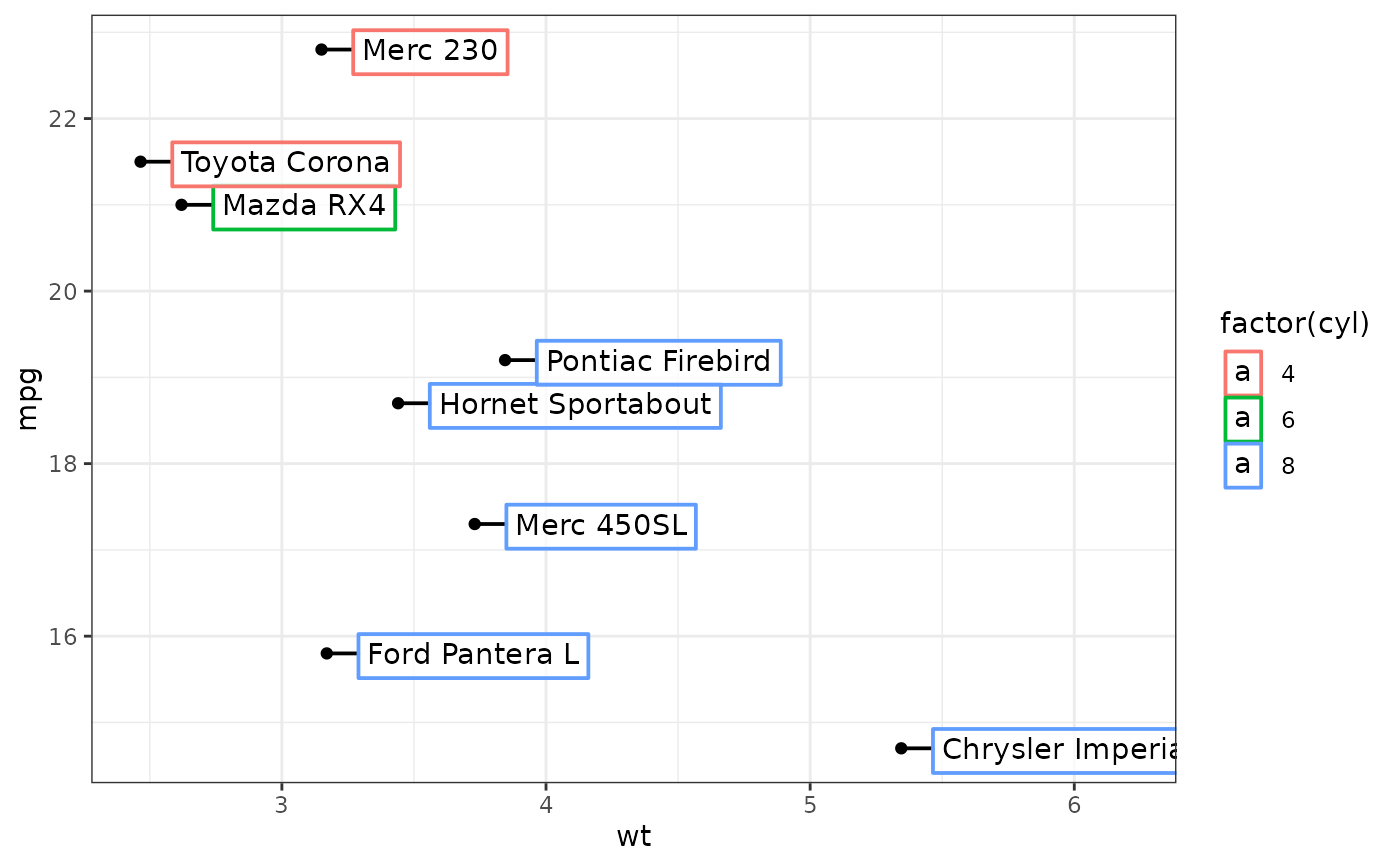1400x866 pixels.
Task: Select the Pontiac Firebird data point
Action: [505, 360]
